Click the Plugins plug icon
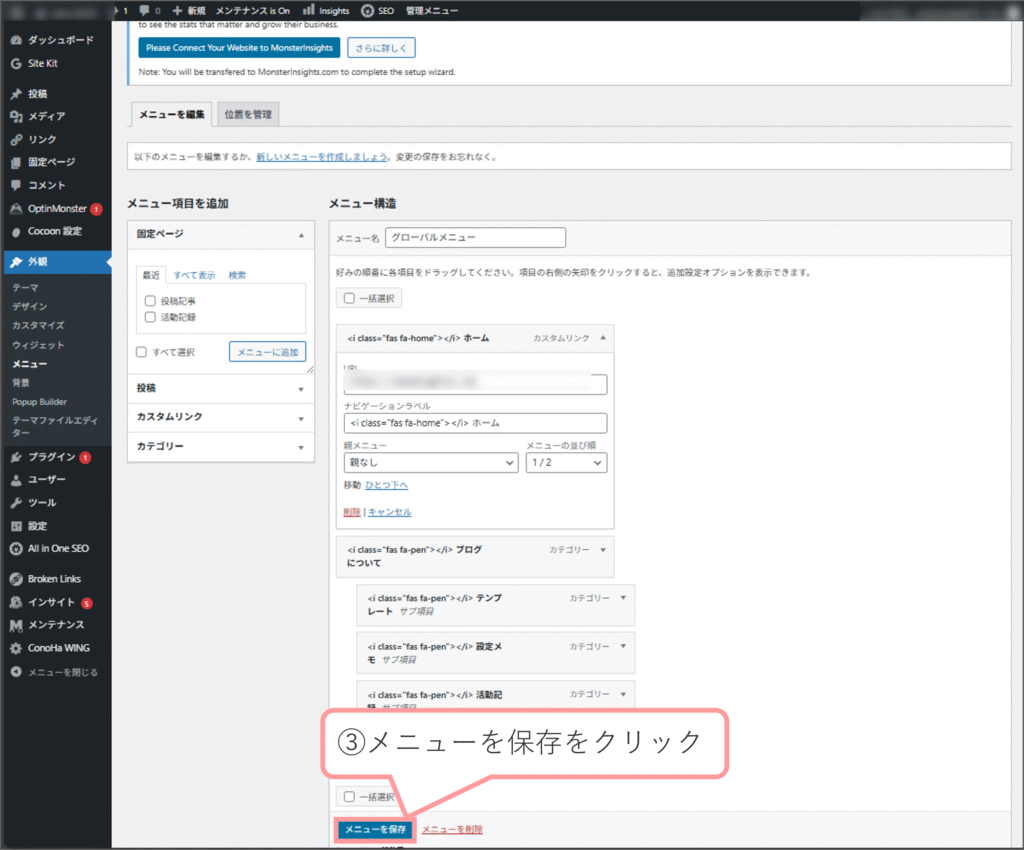This screenshot has height=850, width=1024. pyautogui.click(x=16, y=457)
